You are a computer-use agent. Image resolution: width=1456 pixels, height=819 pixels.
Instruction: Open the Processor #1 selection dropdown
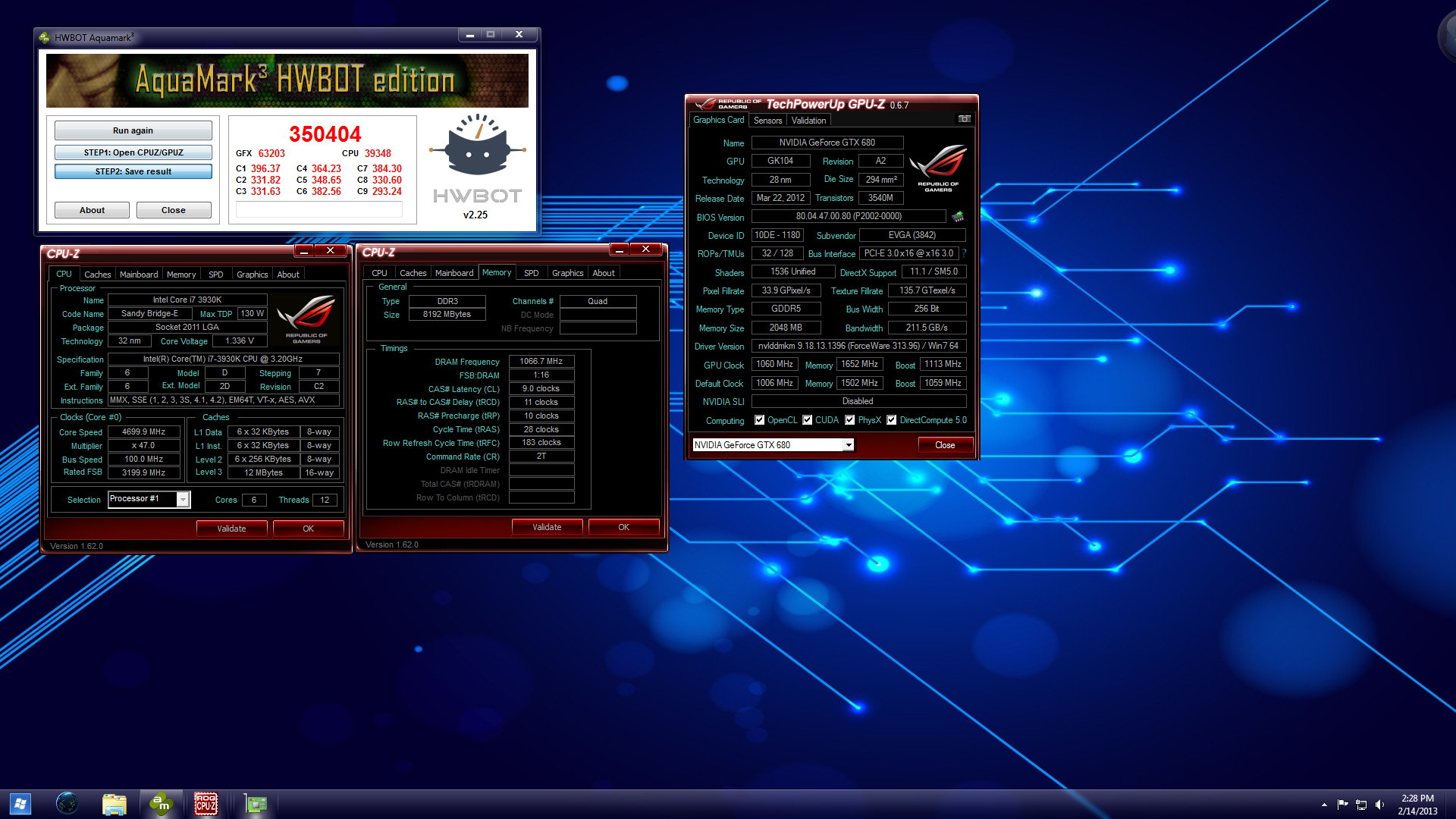(149, 499)
